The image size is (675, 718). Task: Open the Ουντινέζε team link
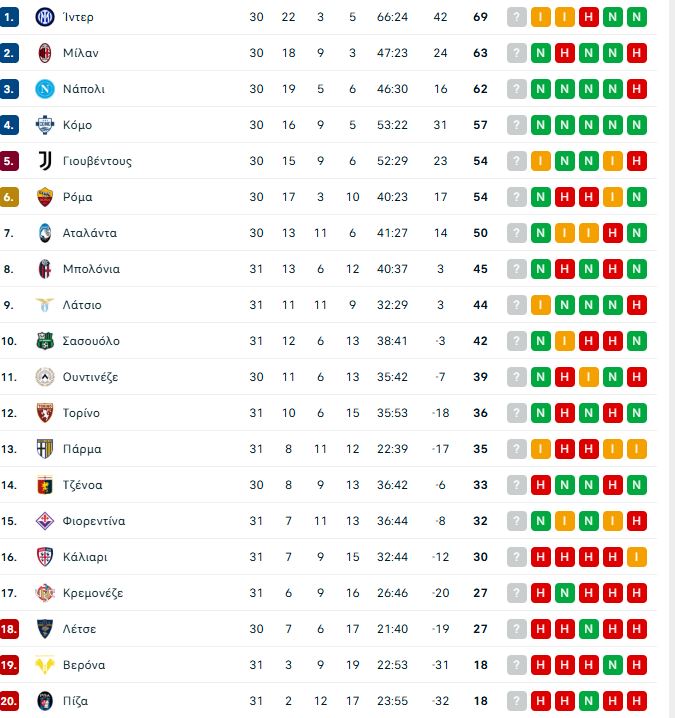[90, 377]
